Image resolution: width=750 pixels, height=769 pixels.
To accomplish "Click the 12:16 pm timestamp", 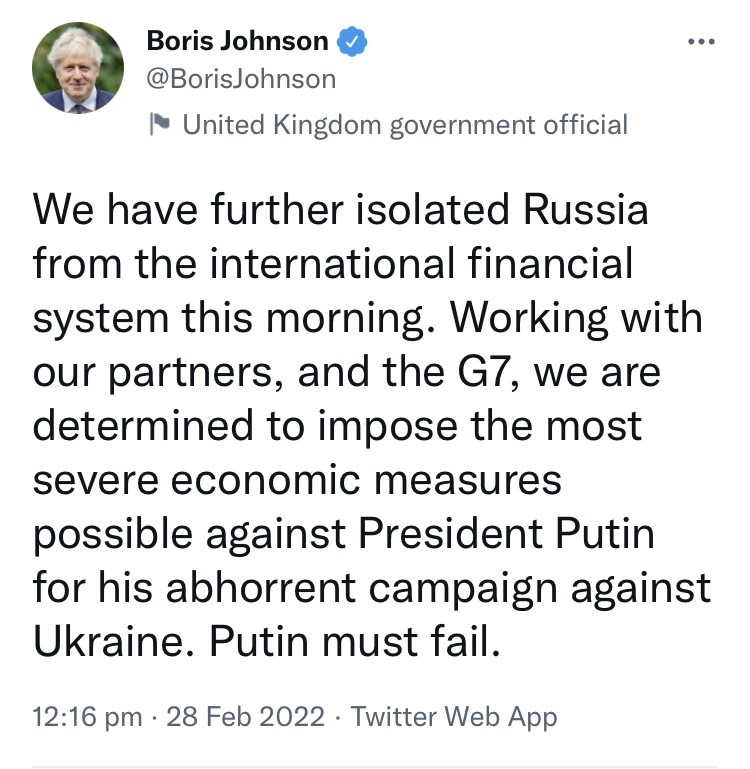I will pos(86,716).
